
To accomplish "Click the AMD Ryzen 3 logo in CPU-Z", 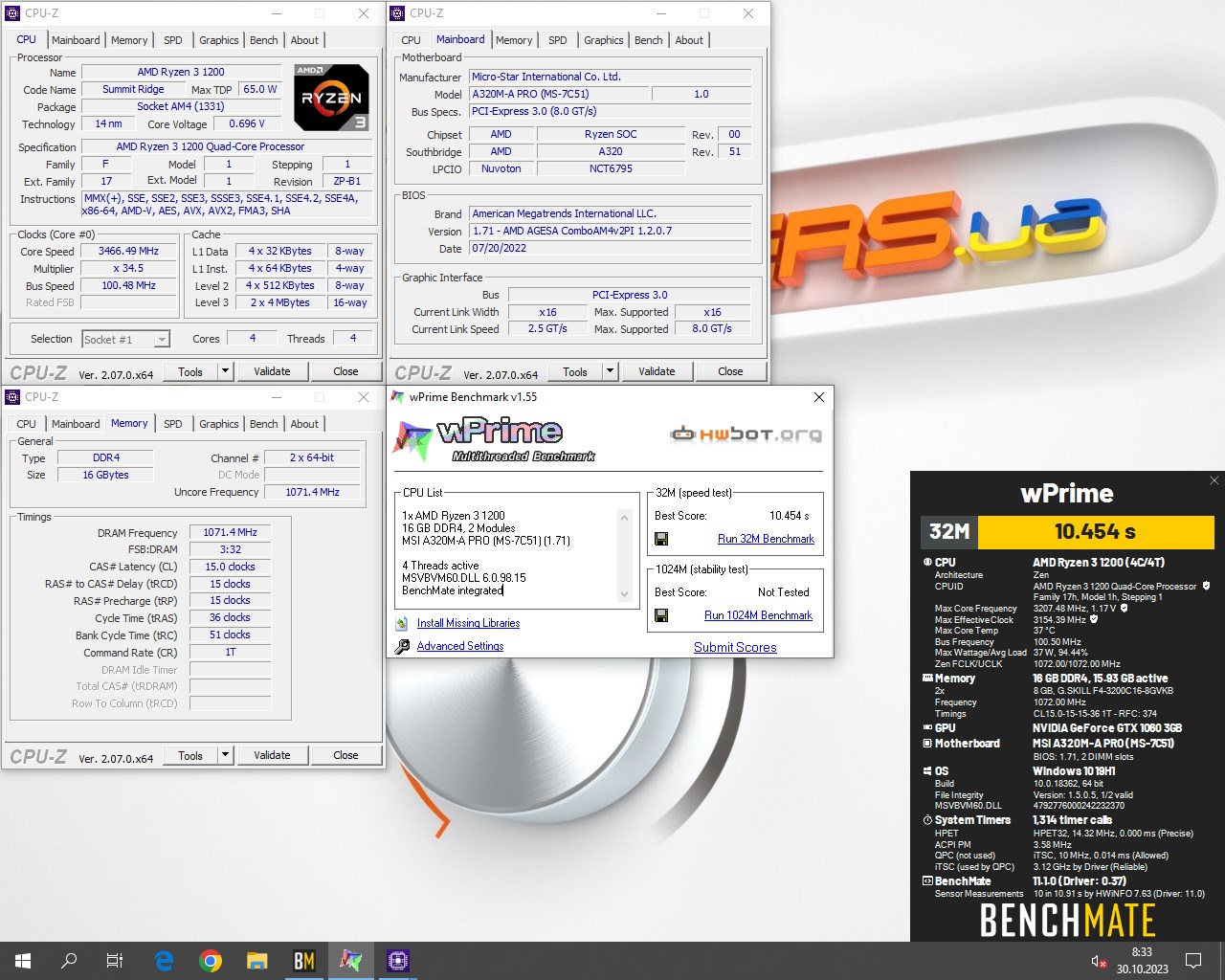I will click(x=331, y=98).
